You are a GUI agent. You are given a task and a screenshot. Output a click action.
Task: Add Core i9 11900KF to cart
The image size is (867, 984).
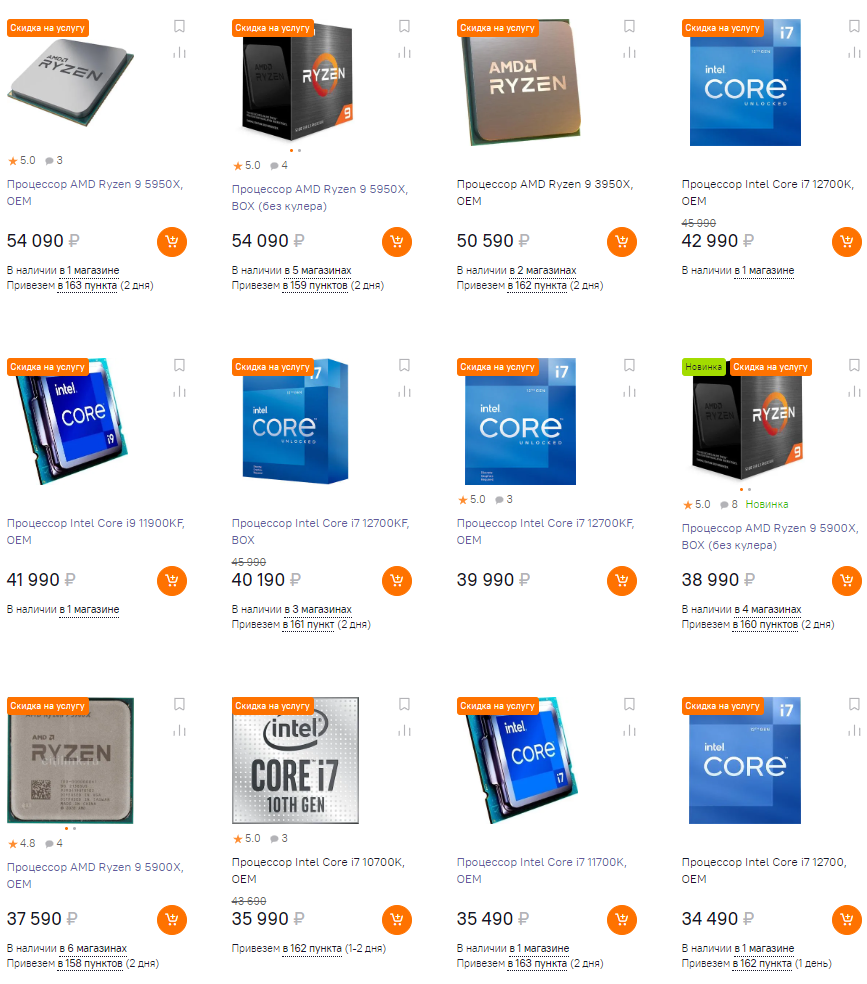[x=172, y=580]
